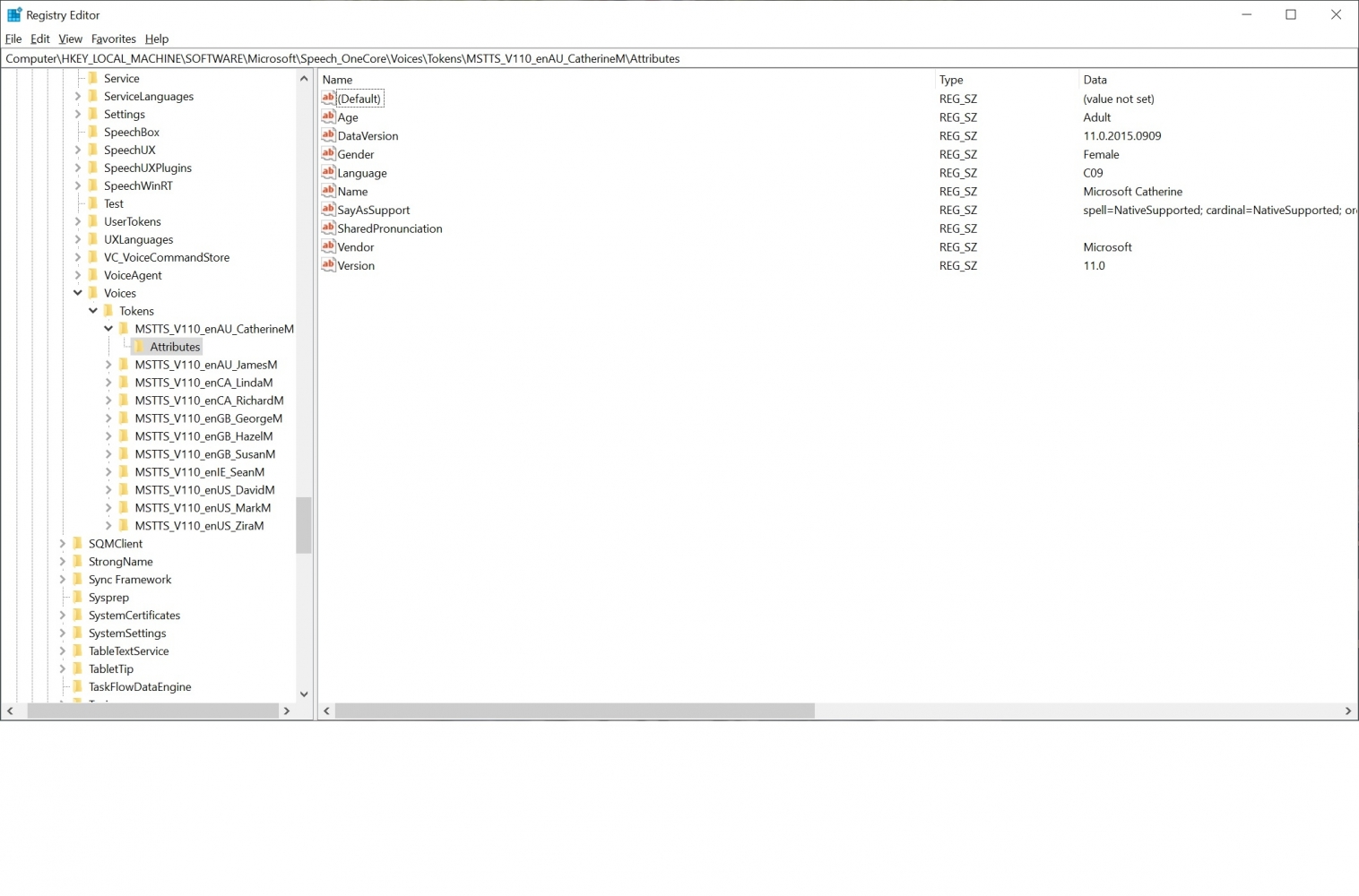This screenshot has height=896, width=1359.
Task: Expand the SpeechUXPlugins node
Action: click(78, 168)
